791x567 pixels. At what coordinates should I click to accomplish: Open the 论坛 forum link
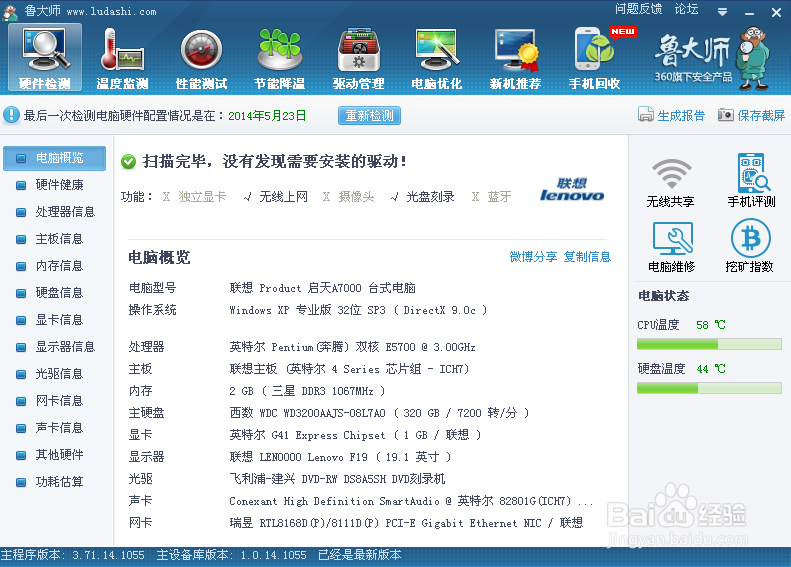pos(687,9)
